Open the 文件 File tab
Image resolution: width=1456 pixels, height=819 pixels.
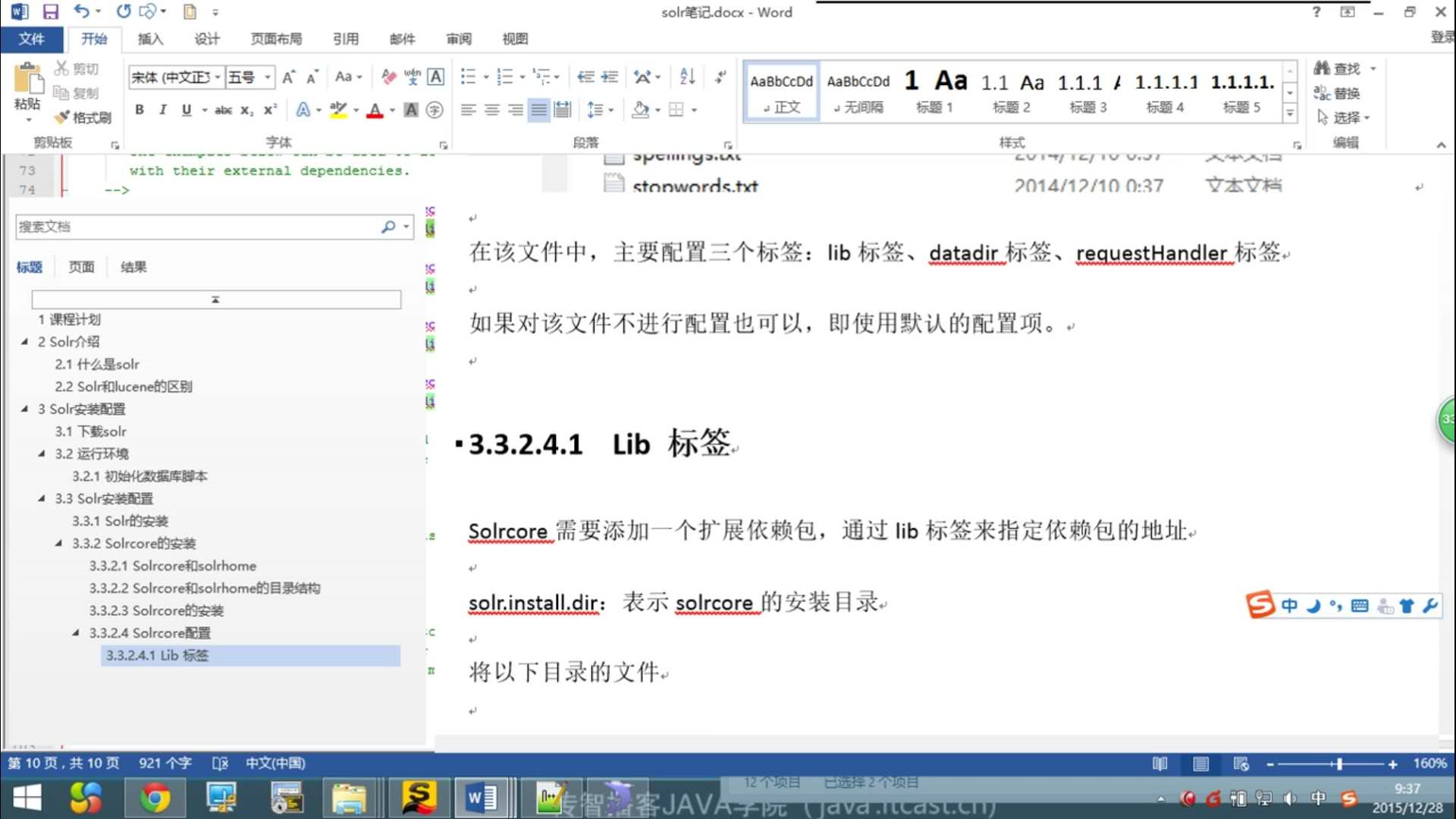pyautogui.click(x=31, y=39)
